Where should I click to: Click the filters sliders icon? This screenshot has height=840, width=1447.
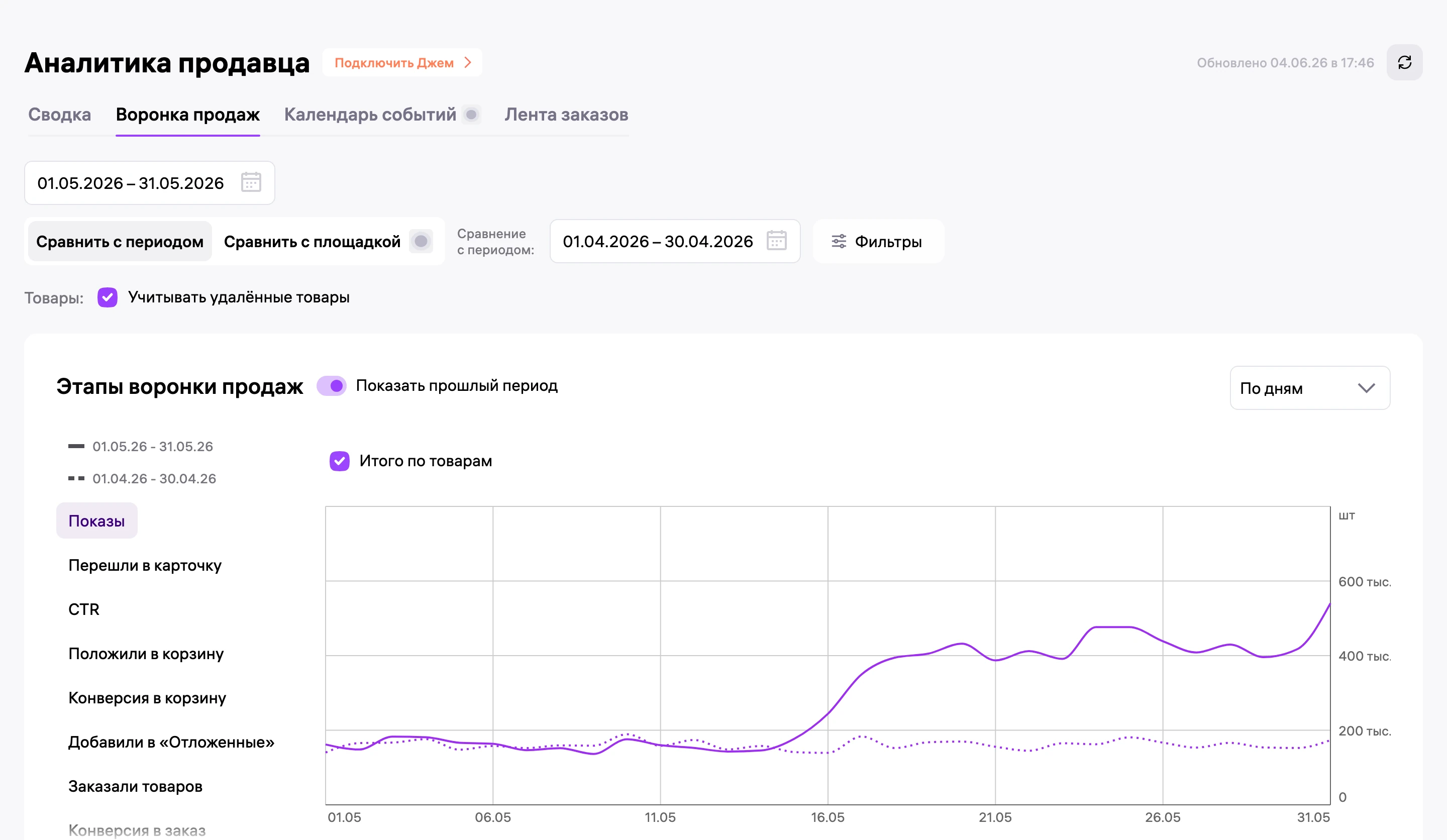tap(839, 242)
